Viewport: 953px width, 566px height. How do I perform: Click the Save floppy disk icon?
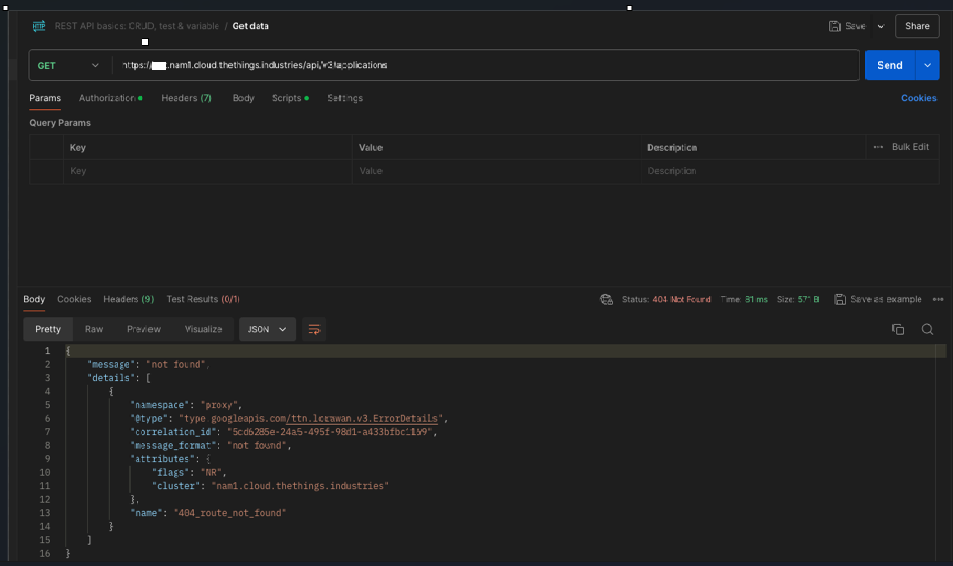(835, 26)
